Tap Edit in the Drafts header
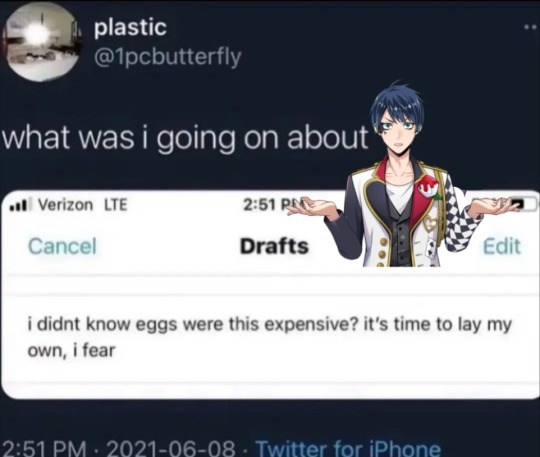Image resolution: width=540 pixels, height=457 pixels. tap(501, 246)
